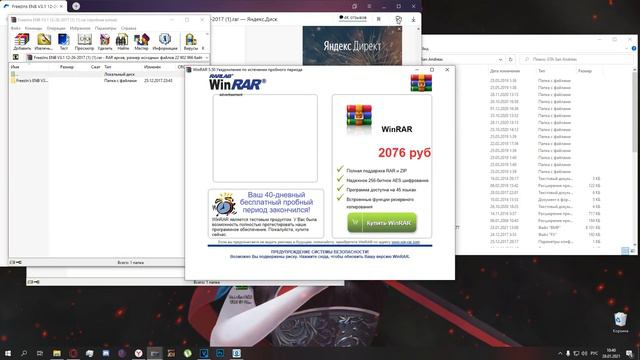The width and height of the screenshot is (640, 360).
Task: Open Task View from the taskbar
Action: tap(40, 353)
